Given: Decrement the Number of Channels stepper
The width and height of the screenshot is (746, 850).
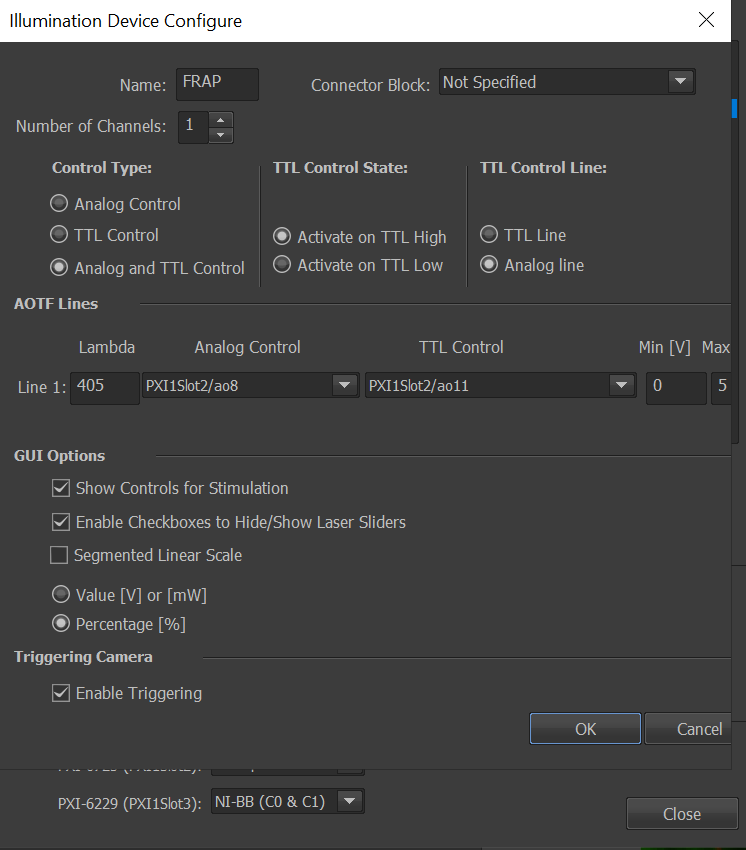Looking at the screenshot, I should 222,133.
